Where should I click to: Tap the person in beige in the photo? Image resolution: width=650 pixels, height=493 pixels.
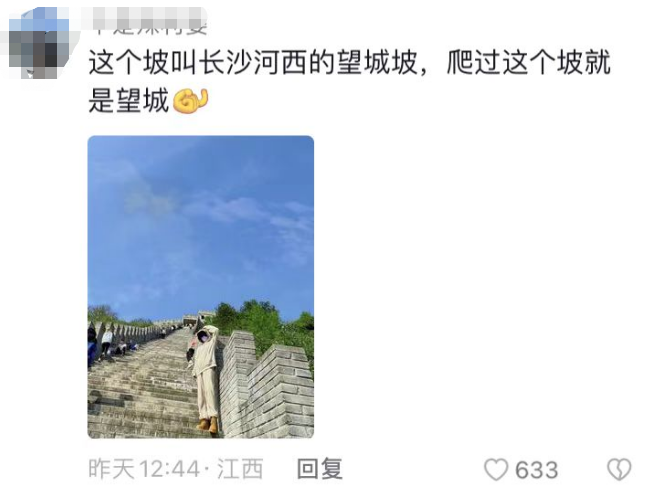[x=206, y=377]
